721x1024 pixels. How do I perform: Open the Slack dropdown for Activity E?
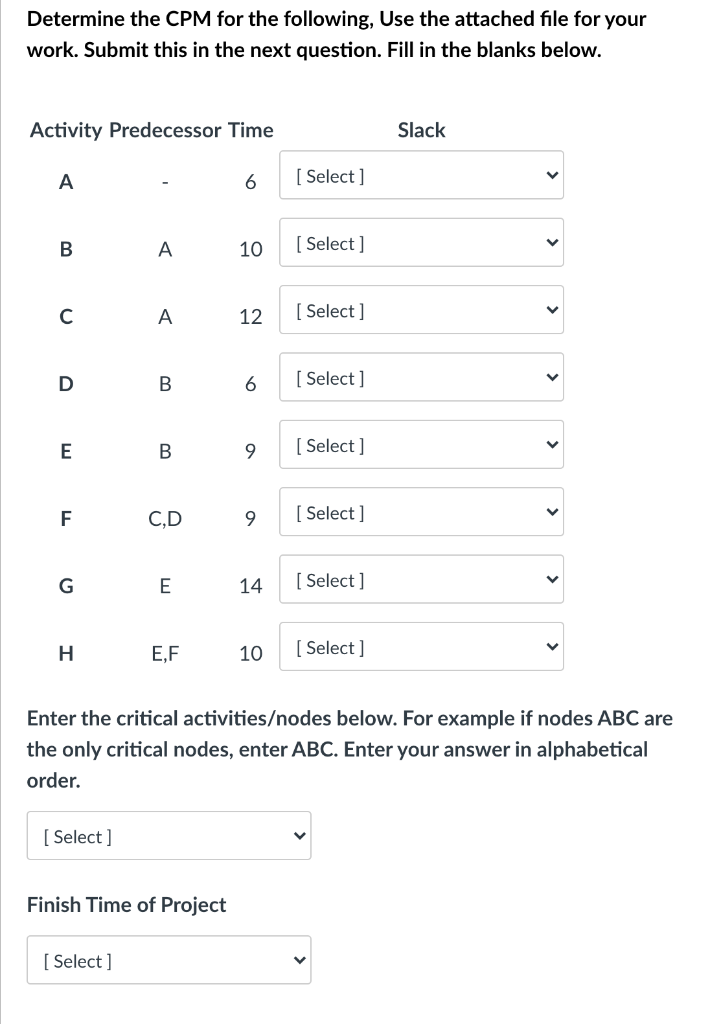click(420, 444)
